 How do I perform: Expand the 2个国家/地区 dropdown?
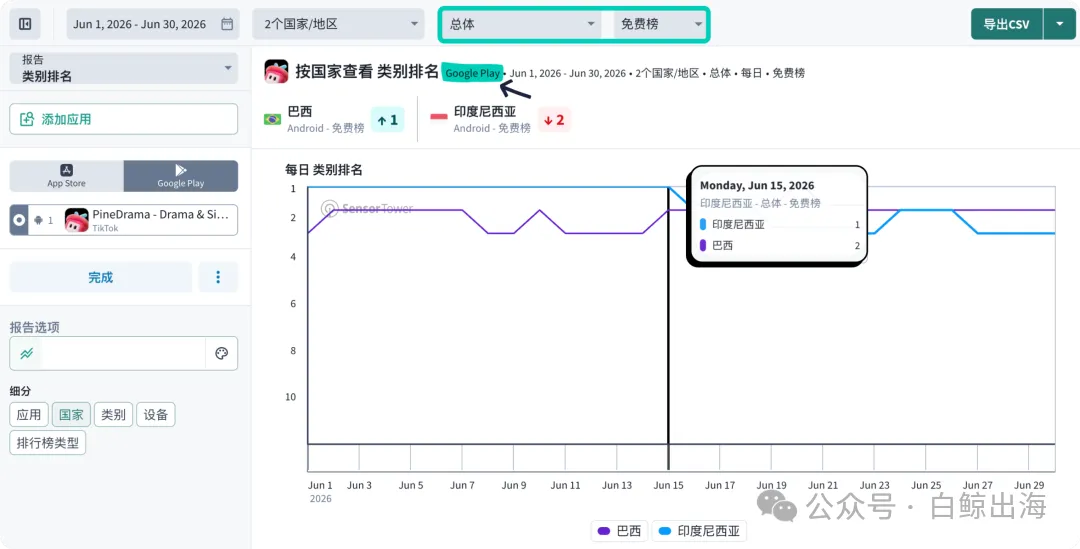click(338, 24)
